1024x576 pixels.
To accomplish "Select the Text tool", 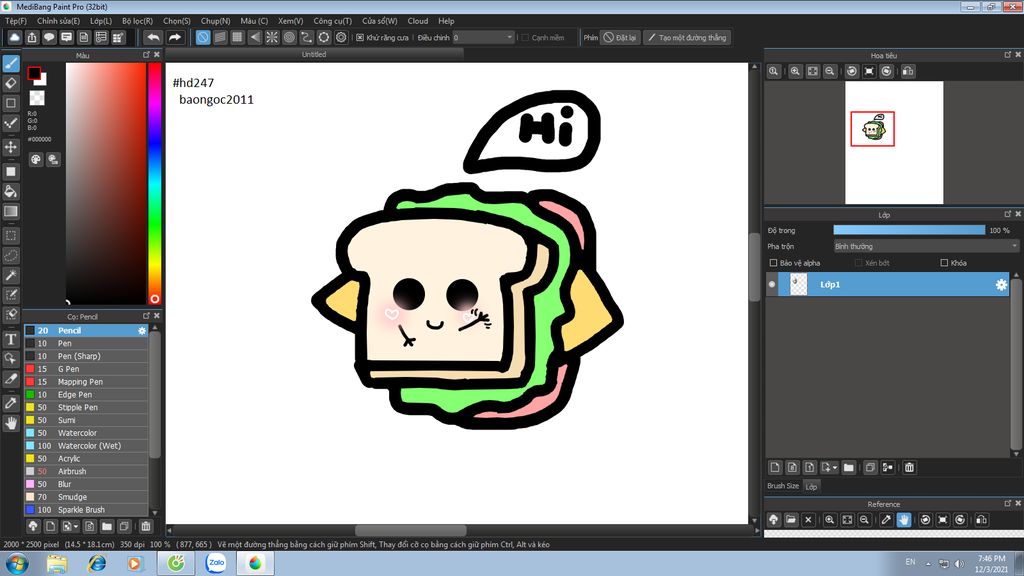I will 11,339.
